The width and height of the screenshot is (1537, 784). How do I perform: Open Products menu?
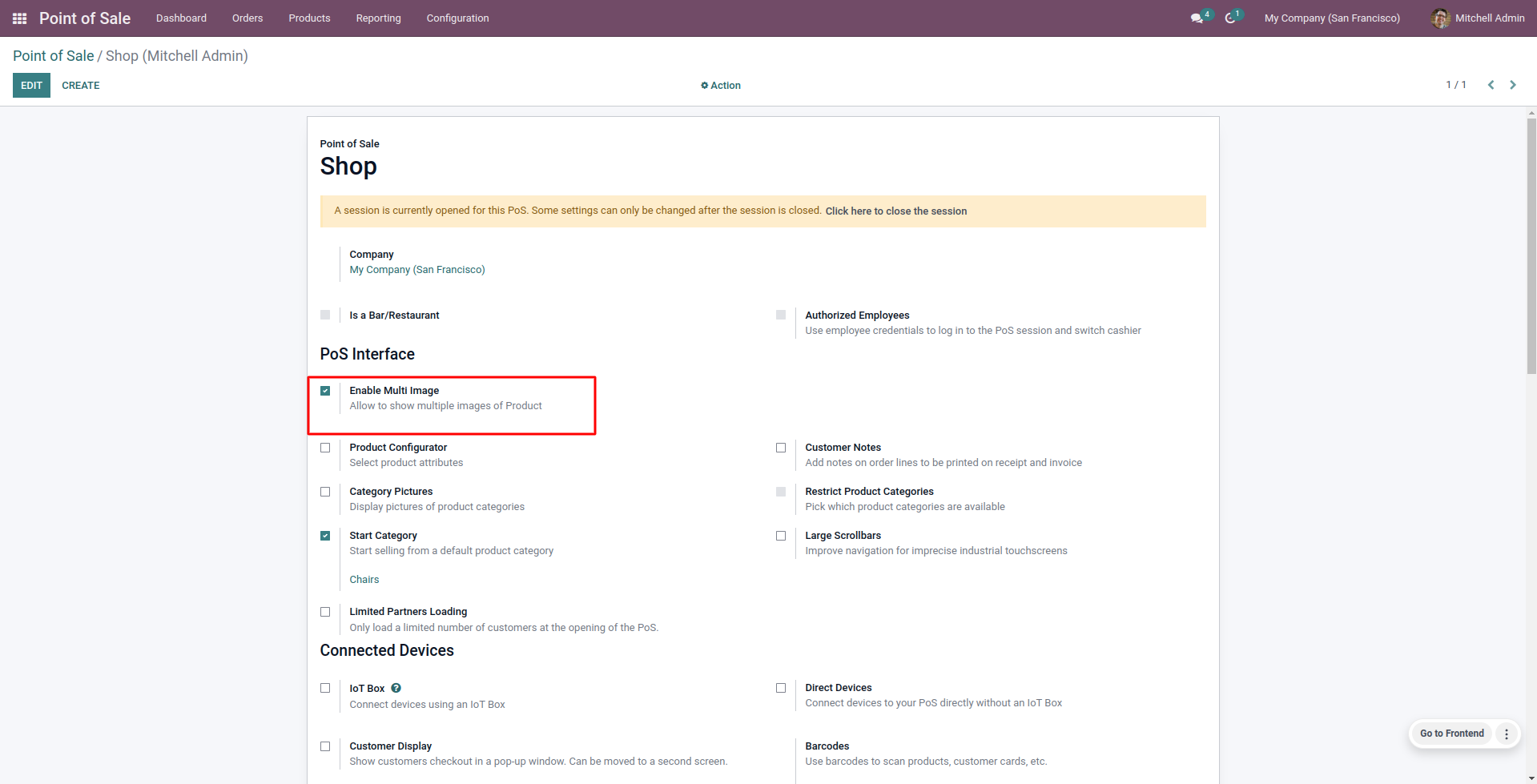(x=309, y=18)
